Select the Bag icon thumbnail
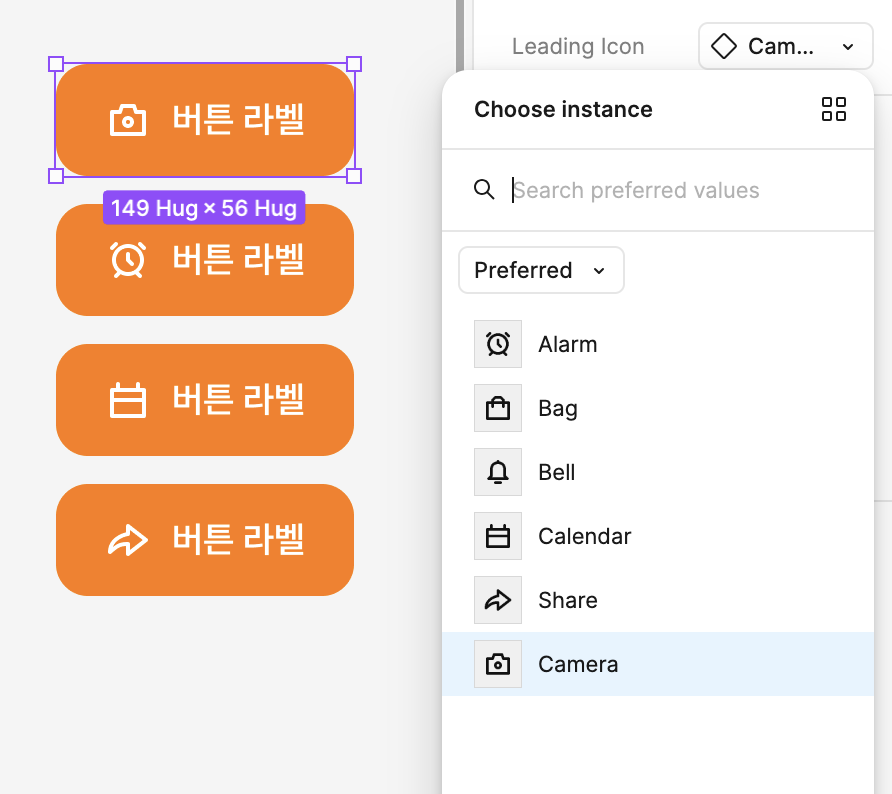 (498, 408)
